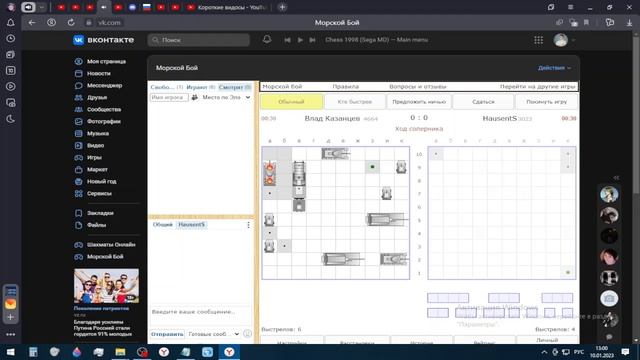Click Покинуть игру button
This screenshot has height=360, width=640.
click(547, 102)
